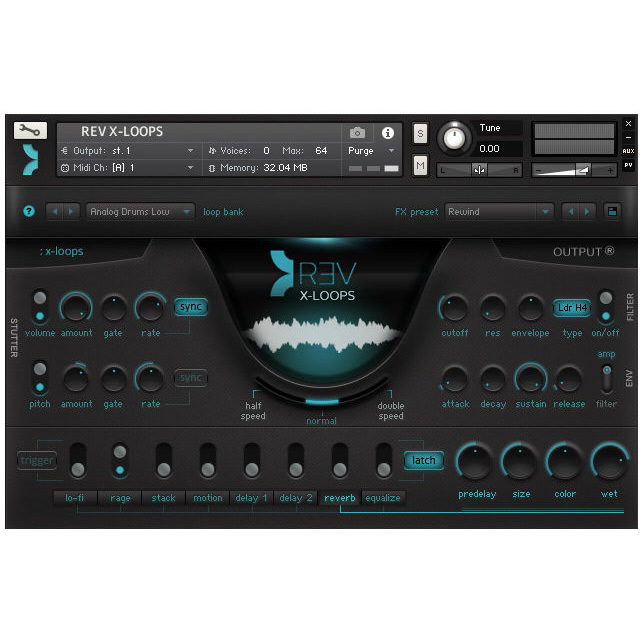Enable the stack effect switch
643x643 pixels.
tap(164, 461)
